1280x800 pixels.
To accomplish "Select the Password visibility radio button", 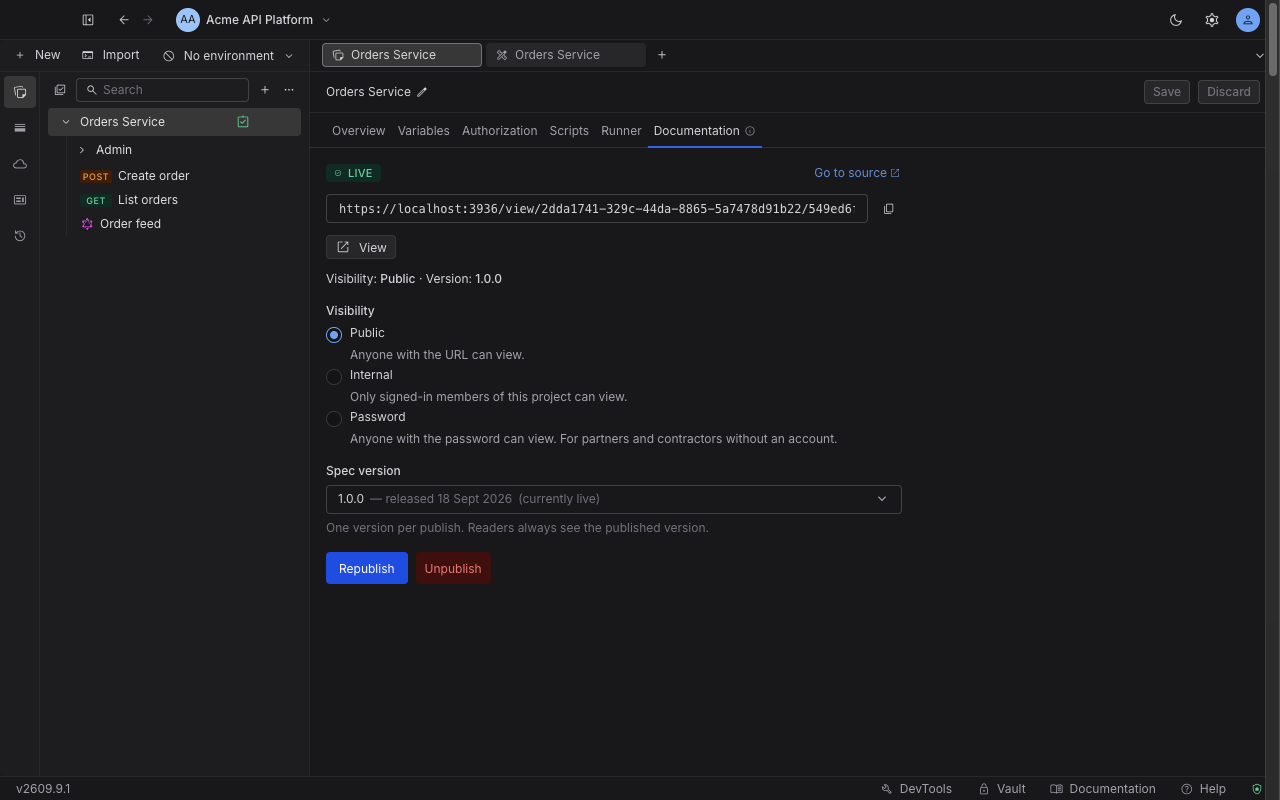I will coord(334,419).
